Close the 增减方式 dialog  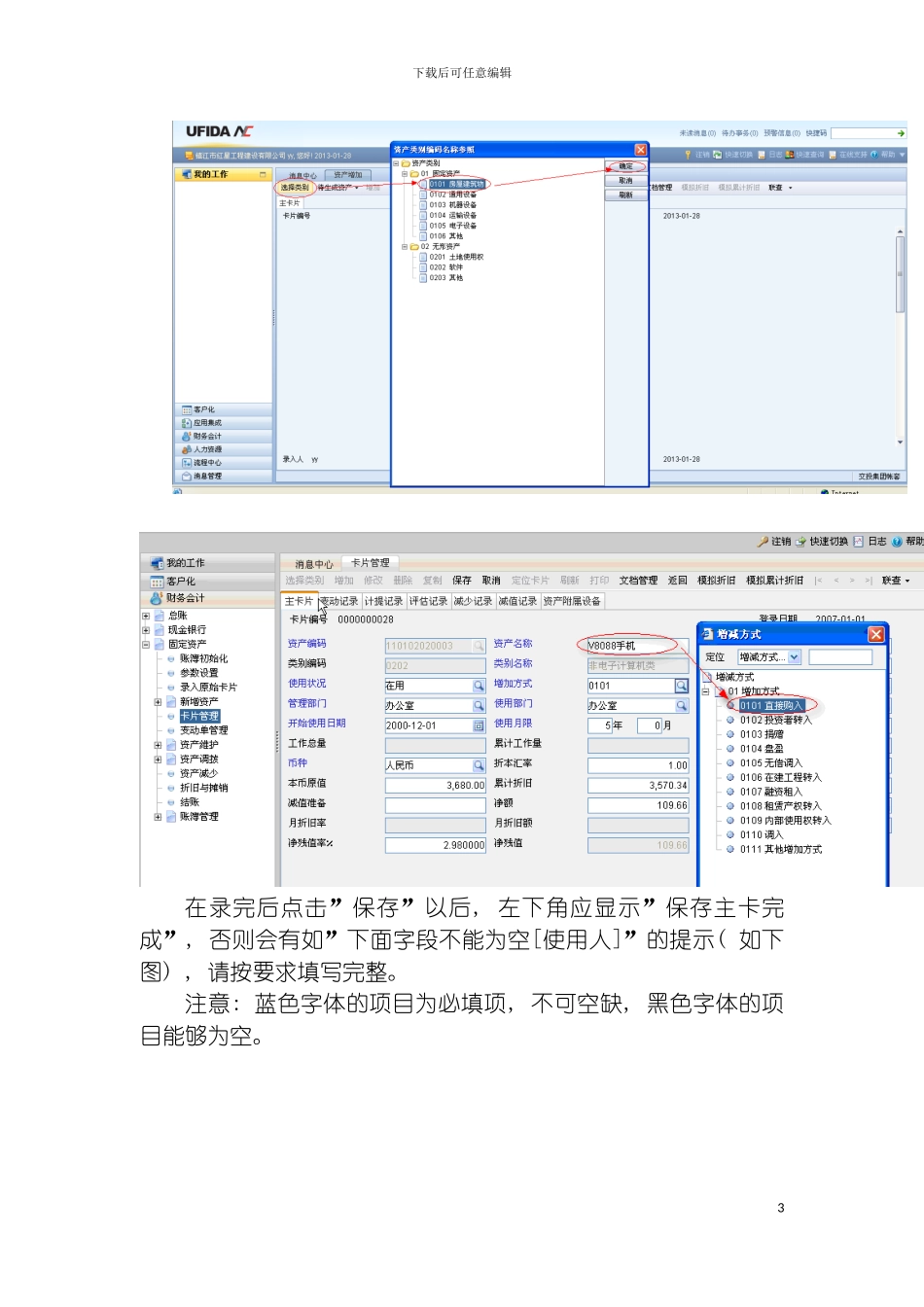[x=876, y=634]
